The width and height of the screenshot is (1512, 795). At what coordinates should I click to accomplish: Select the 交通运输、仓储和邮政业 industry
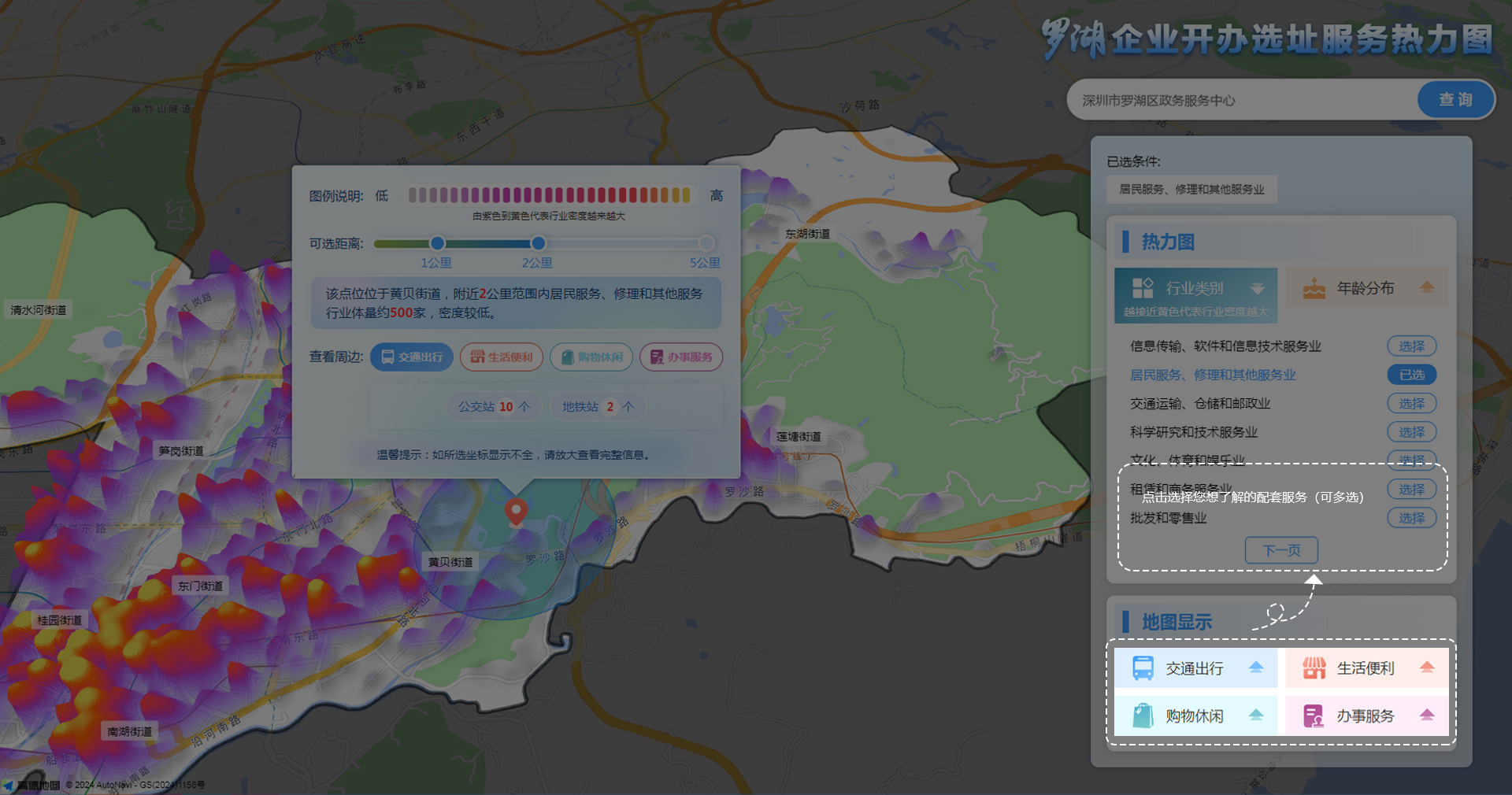1411,404
